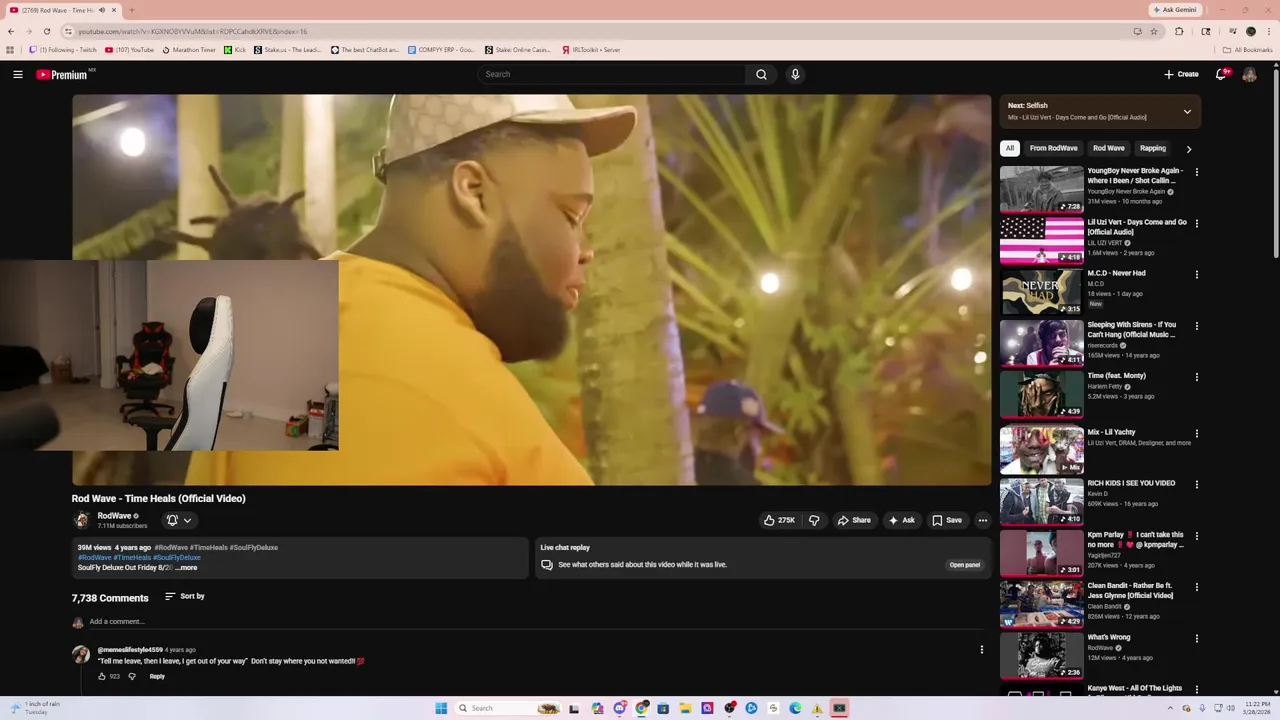Click the search magnifier button
The width and height of the screenshot is (1280, 720).
tap(761, 74)
